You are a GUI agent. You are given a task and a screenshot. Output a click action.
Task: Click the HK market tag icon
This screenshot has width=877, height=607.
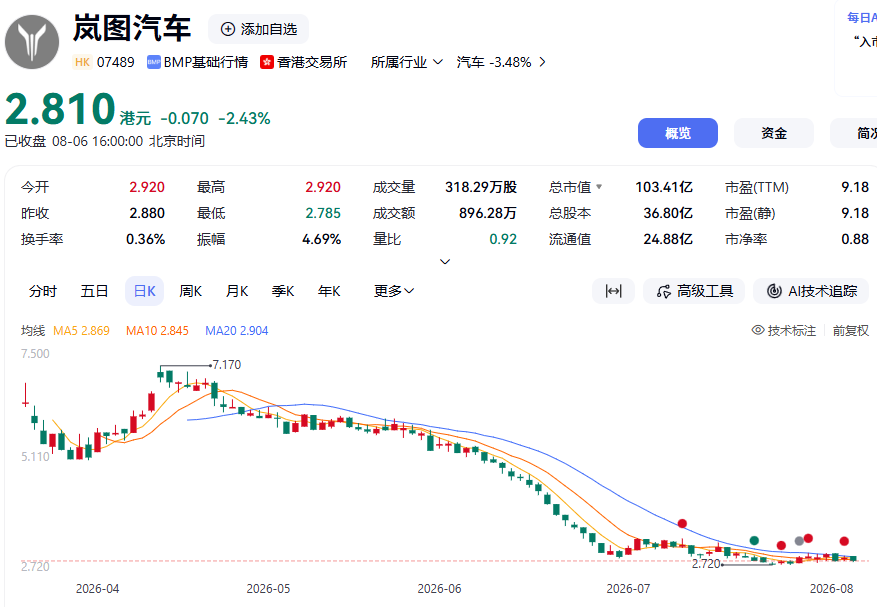pyautogui.click(x=82, y=62)
